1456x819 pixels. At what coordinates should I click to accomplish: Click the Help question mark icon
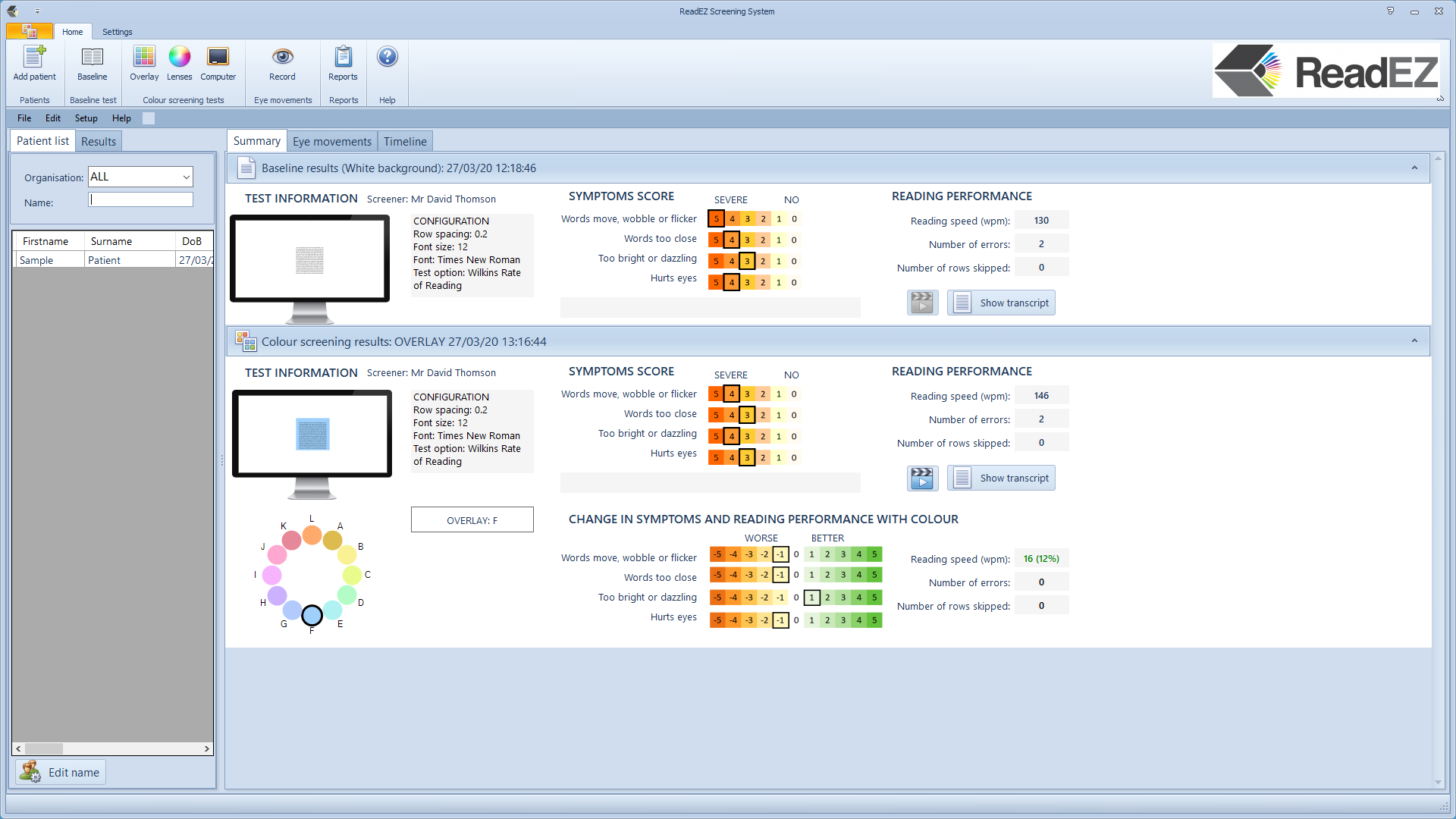click(x=387, y=57)
